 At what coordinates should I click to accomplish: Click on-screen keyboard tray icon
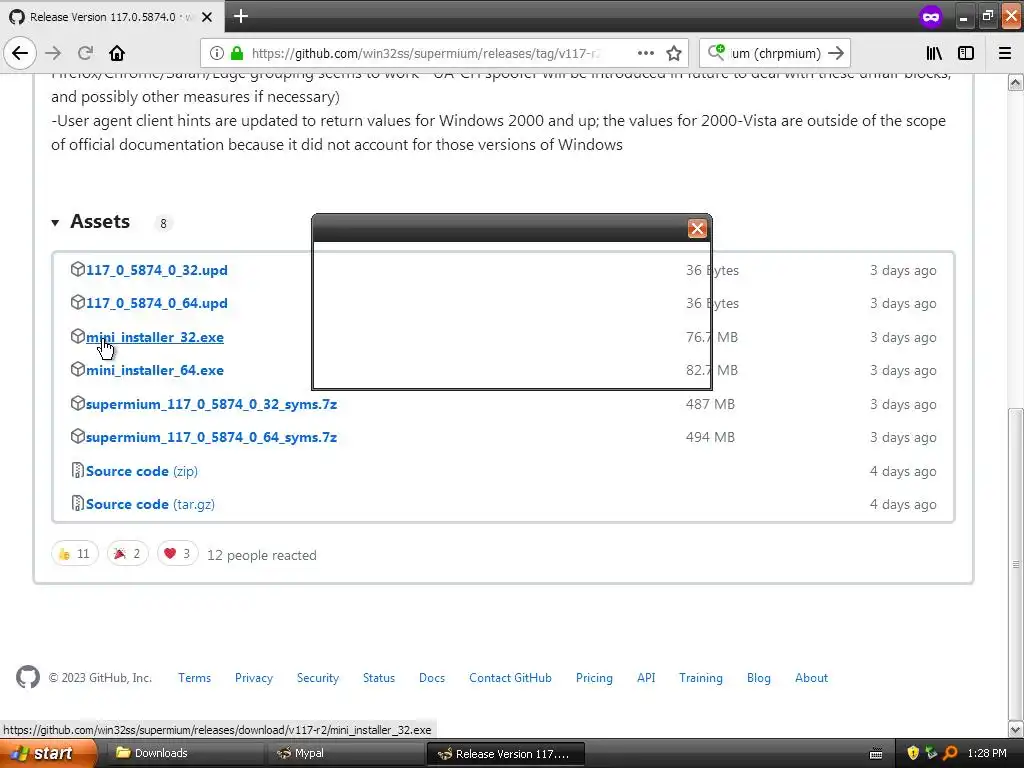point(876,754)
